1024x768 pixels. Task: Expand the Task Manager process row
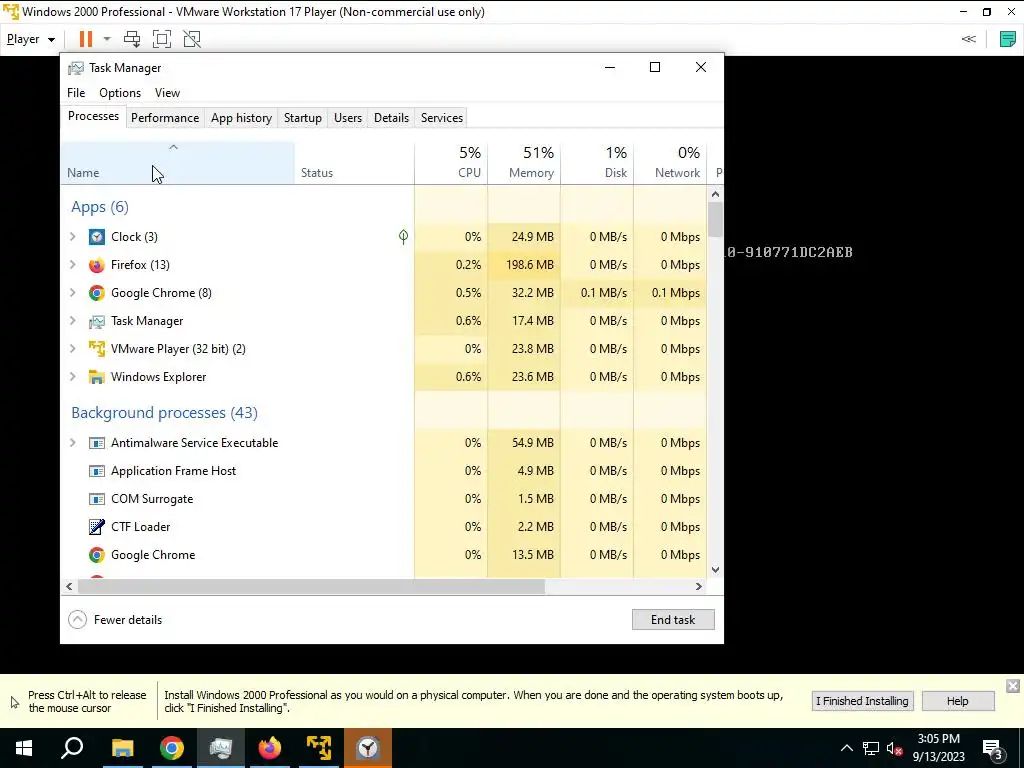(72, 321)
